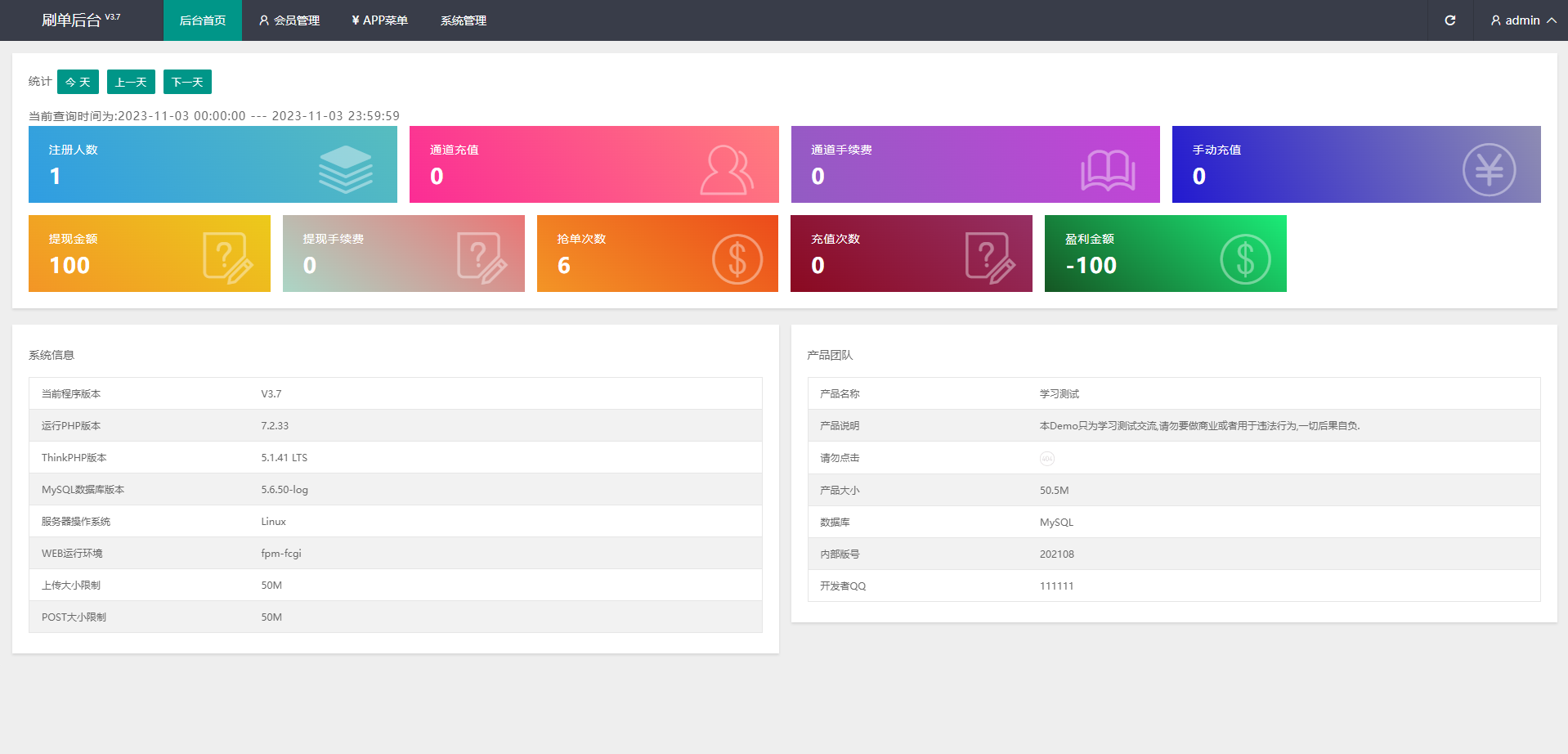This screenshot has width=1568, height=754.
Task: Click the dollar icon on 盈利金额 card
Action: coord(1244,259)
